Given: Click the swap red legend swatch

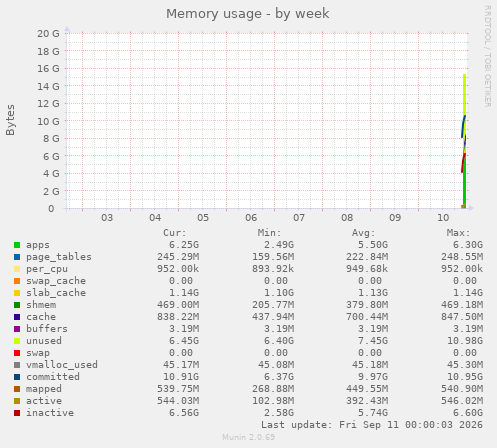Looking at the screenshot, I should click(x=17, y=353).
